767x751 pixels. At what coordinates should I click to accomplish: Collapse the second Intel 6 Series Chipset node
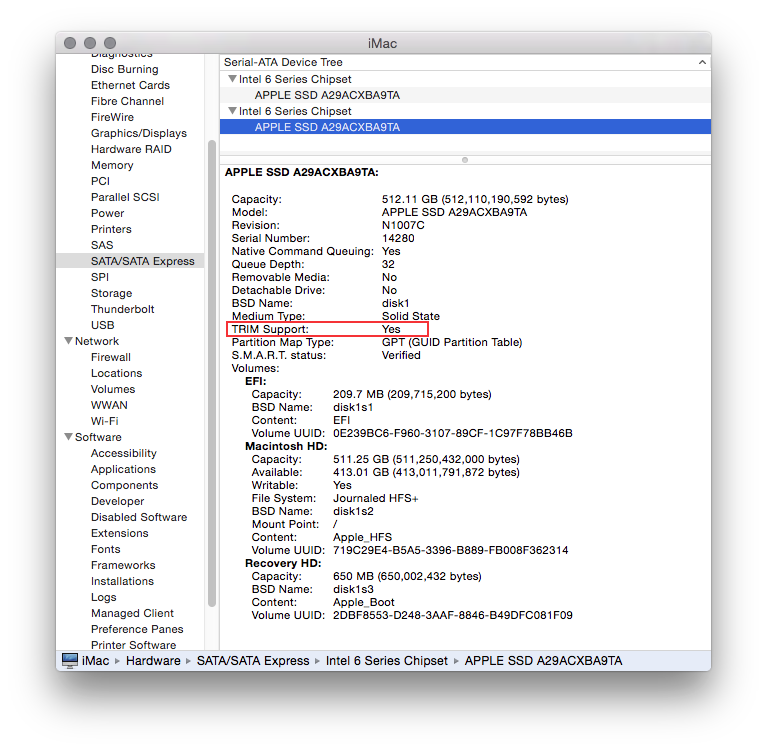[x=233, y=111]
